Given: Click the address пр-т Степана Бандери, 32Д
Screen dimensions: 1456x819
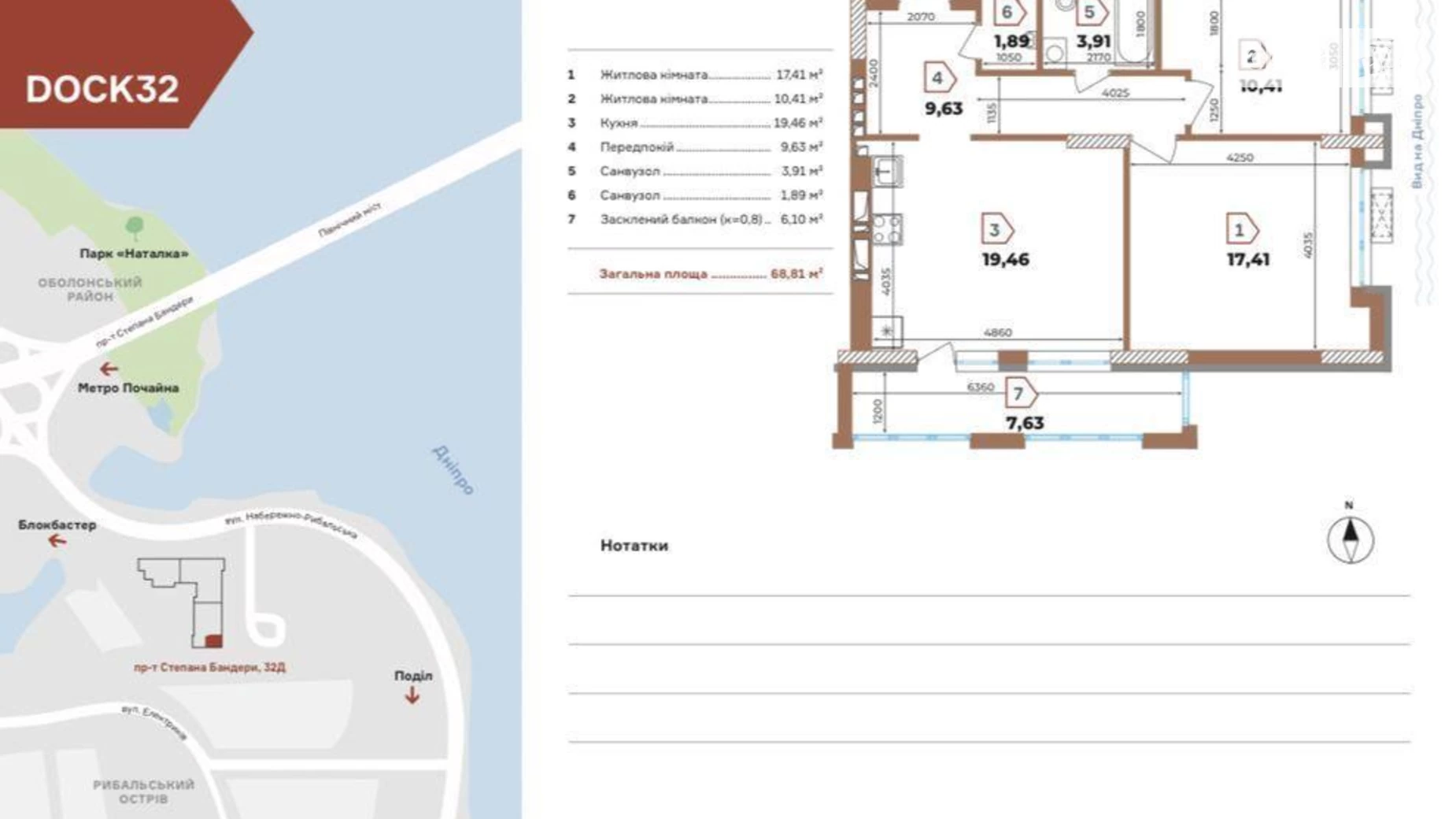Looking at the screenshot, I should [x=209, y=667].
